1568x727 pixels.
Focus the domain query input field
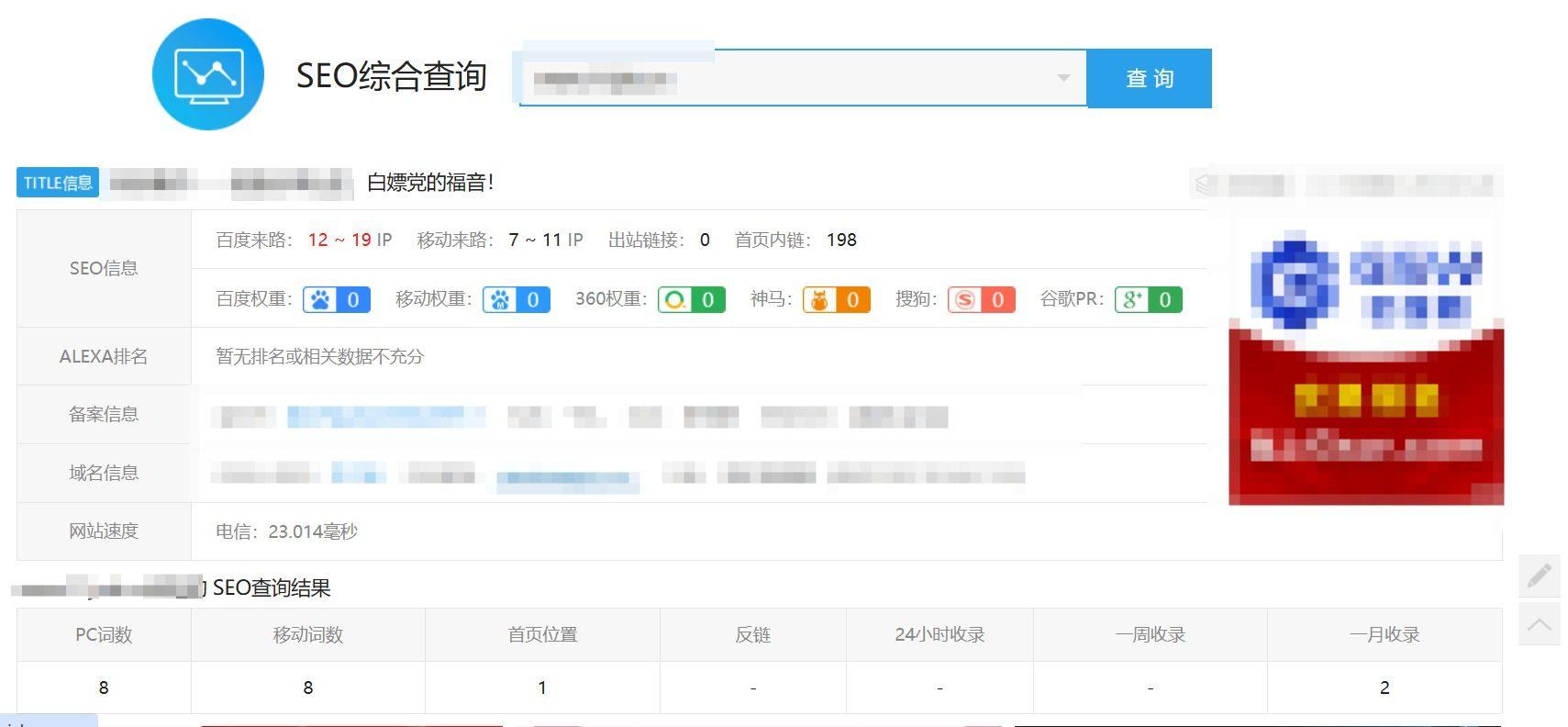[803, 79]
